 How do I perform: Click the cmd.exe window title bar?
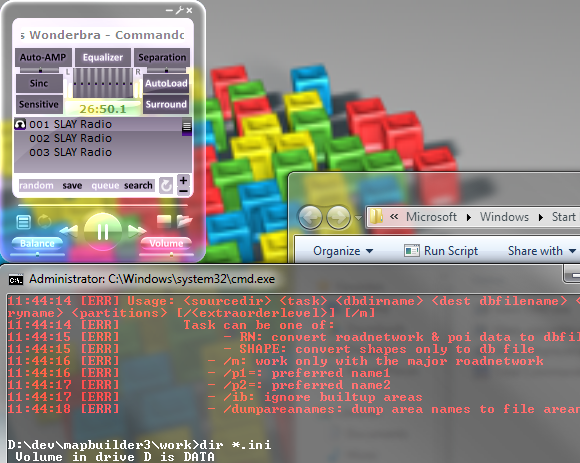pyautogui.click(x=152, y=279)
